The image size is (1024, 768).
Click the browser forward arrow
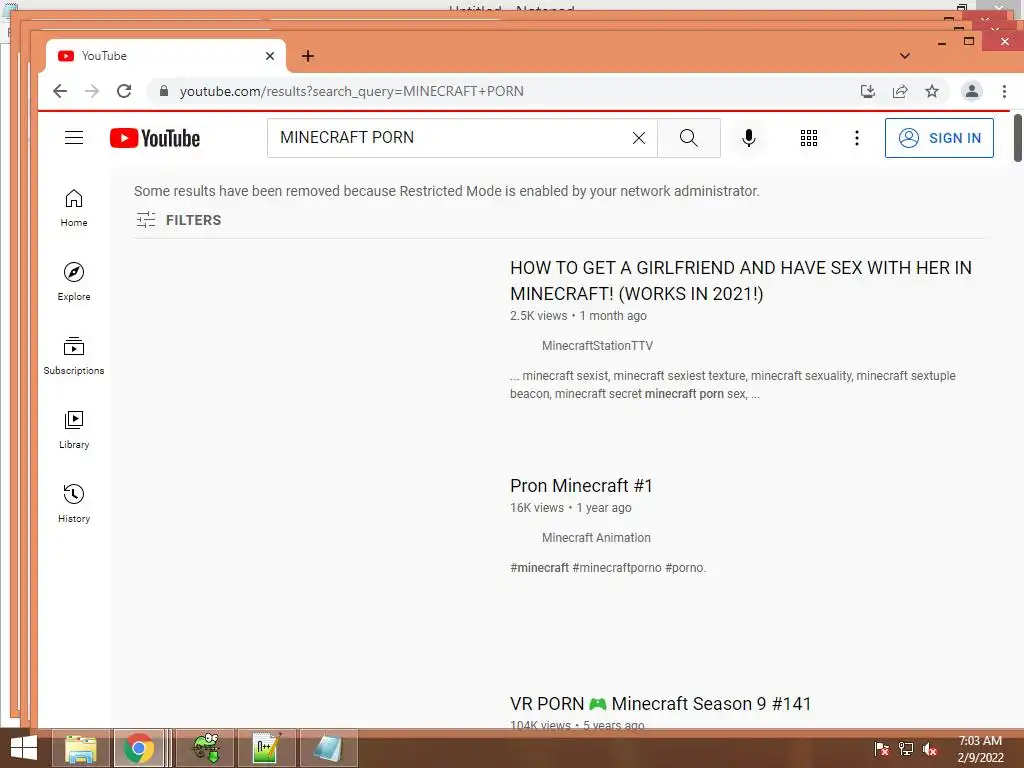92,91
